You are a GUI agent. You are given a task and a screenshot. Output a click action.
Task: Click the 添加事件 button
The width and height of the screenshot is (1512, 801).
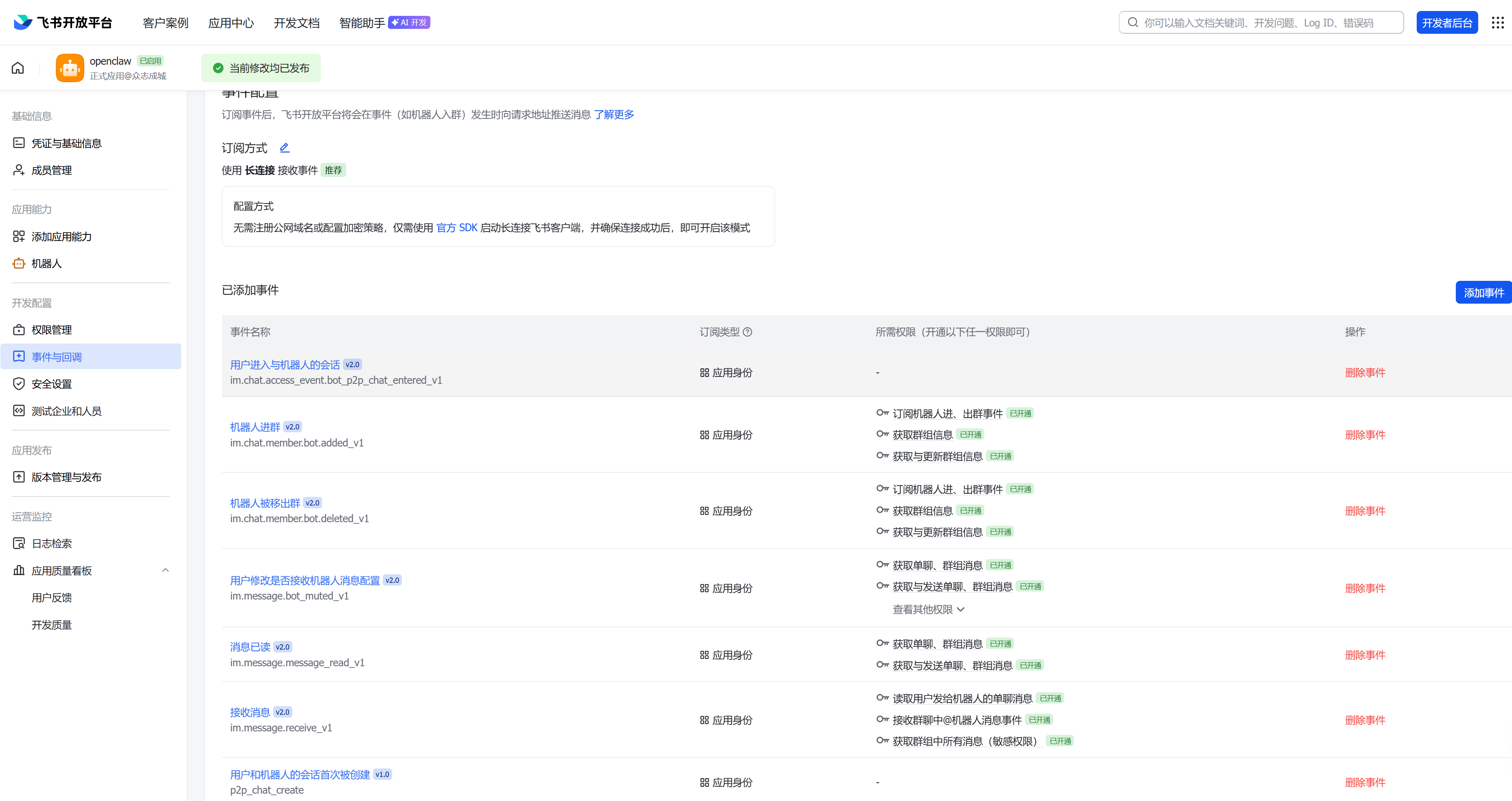[1483, 292]
